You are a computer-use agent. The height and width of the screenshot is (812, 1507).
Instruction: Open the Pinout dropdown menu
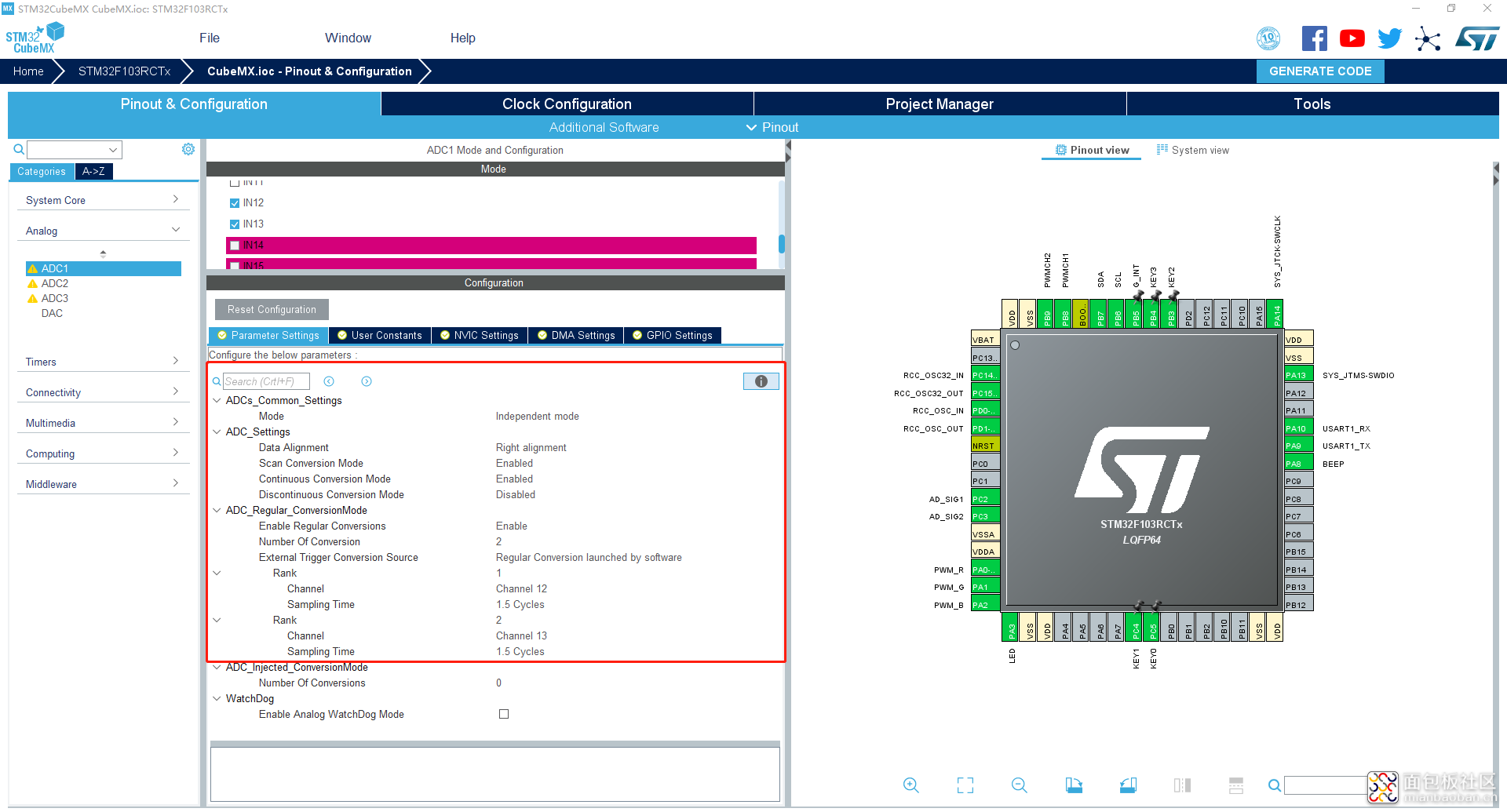pos(772,127)
